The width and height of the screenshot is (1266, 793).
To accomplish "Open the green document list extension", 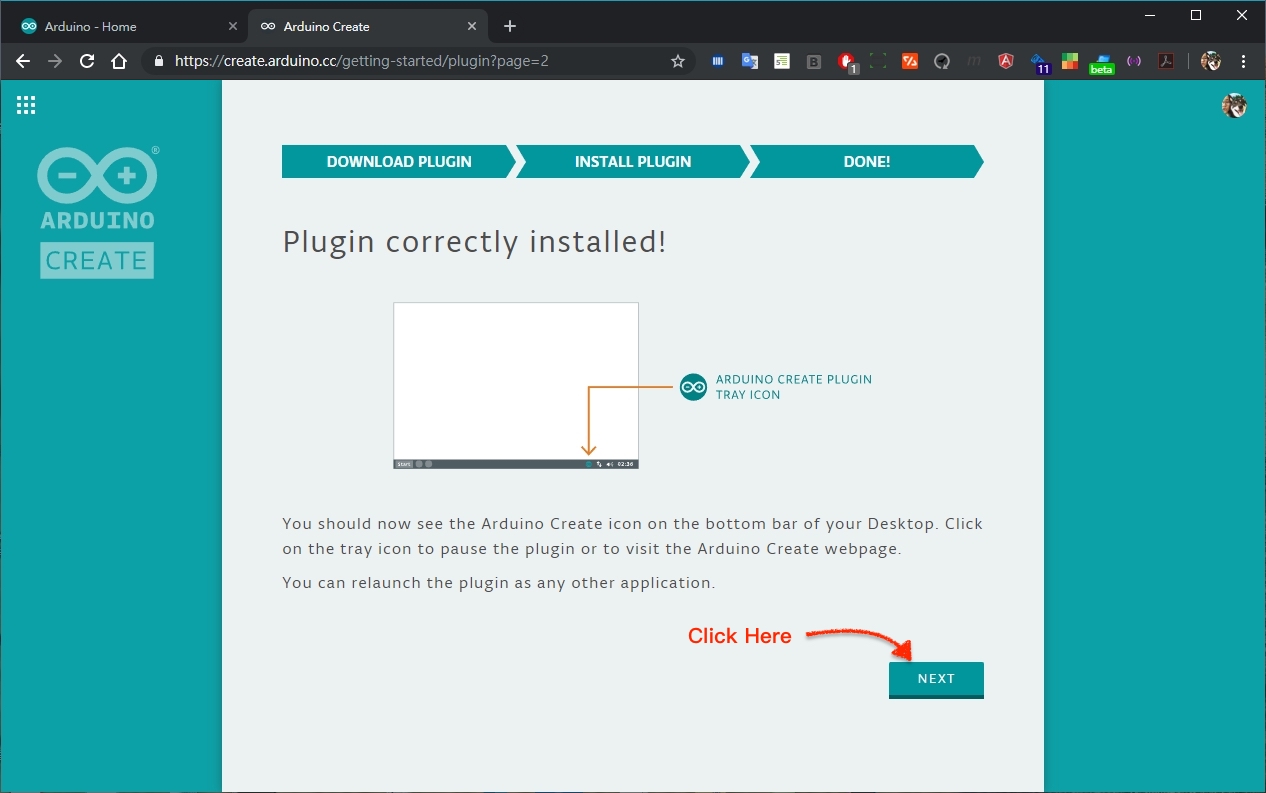I will click(782, 61).
